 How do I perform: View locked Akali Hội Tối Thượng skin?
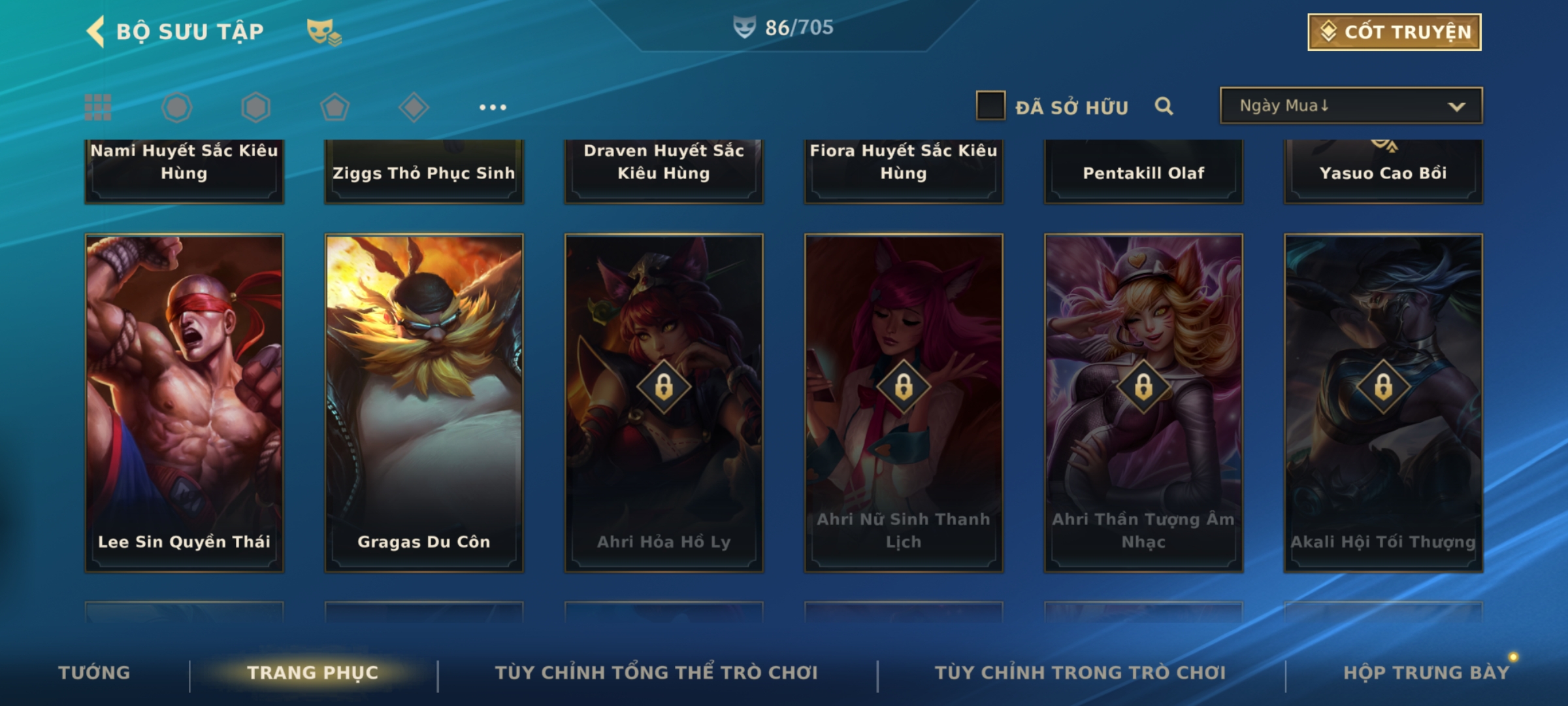pos(1383,403)
